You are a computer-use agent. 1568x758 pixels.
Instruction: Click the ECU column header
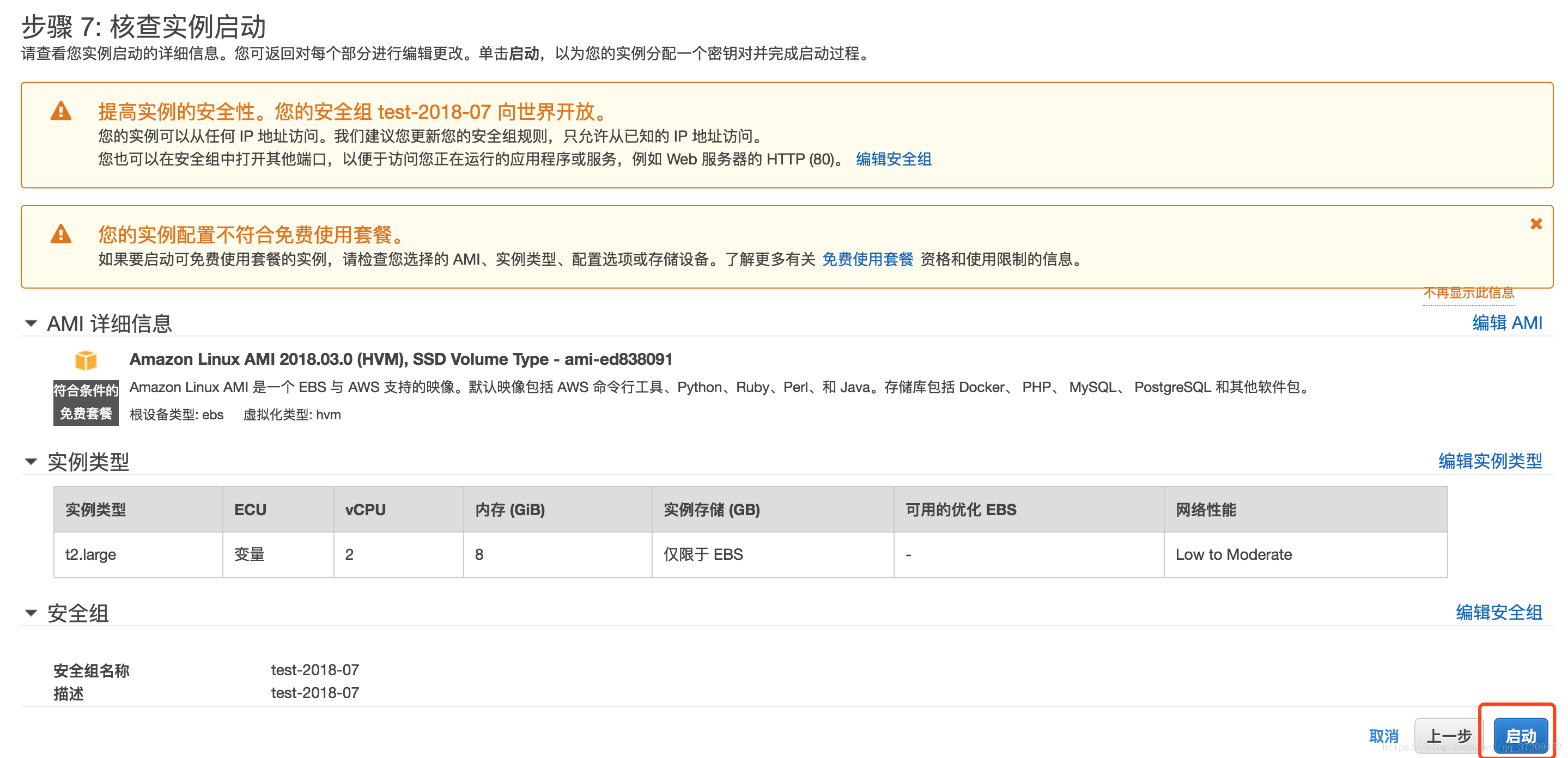click(278, 509)
